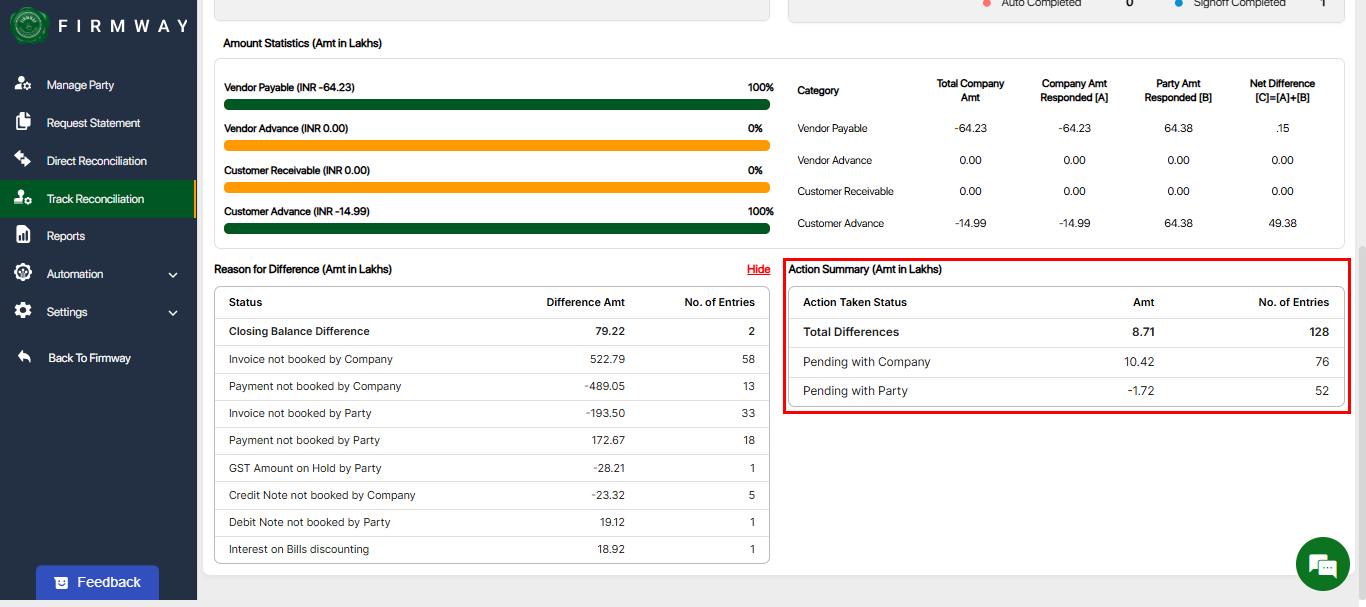Click the Manage Party sidebar icon
Screen dimensions: 1366x607
point(23,85)
